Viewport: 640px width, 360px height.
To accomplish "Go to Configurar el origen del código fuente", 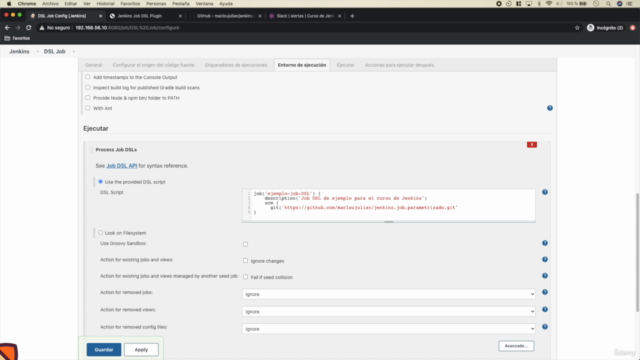I will click(153, 65).
